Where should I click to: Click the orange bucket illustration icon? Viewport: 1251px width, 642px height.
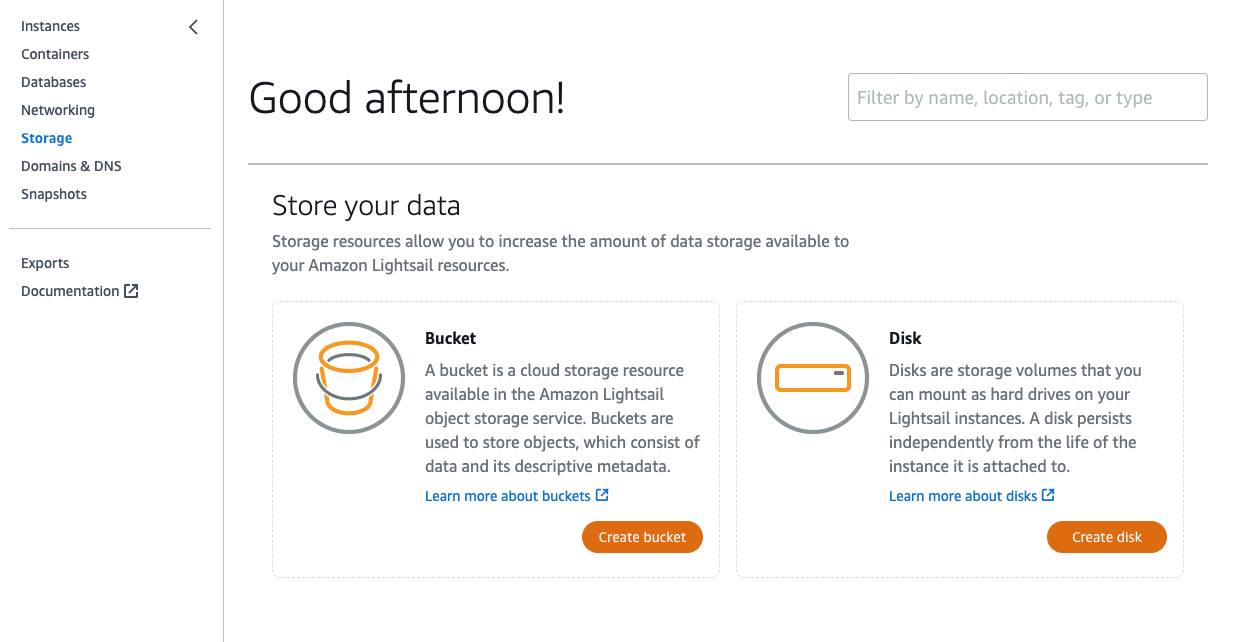[348, 377]
